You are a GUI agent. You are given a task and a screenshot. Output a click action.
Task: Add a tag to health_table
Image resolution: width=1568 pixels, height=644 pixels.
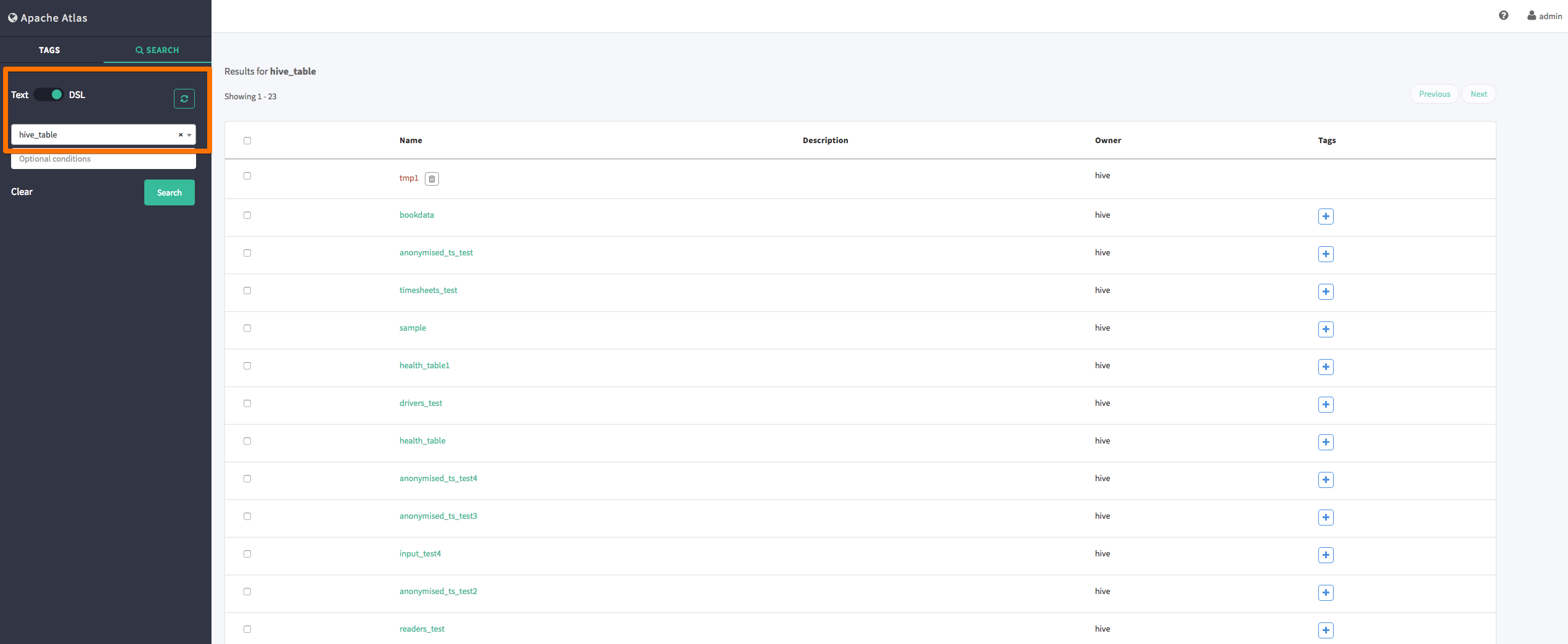coord(1326,442)
